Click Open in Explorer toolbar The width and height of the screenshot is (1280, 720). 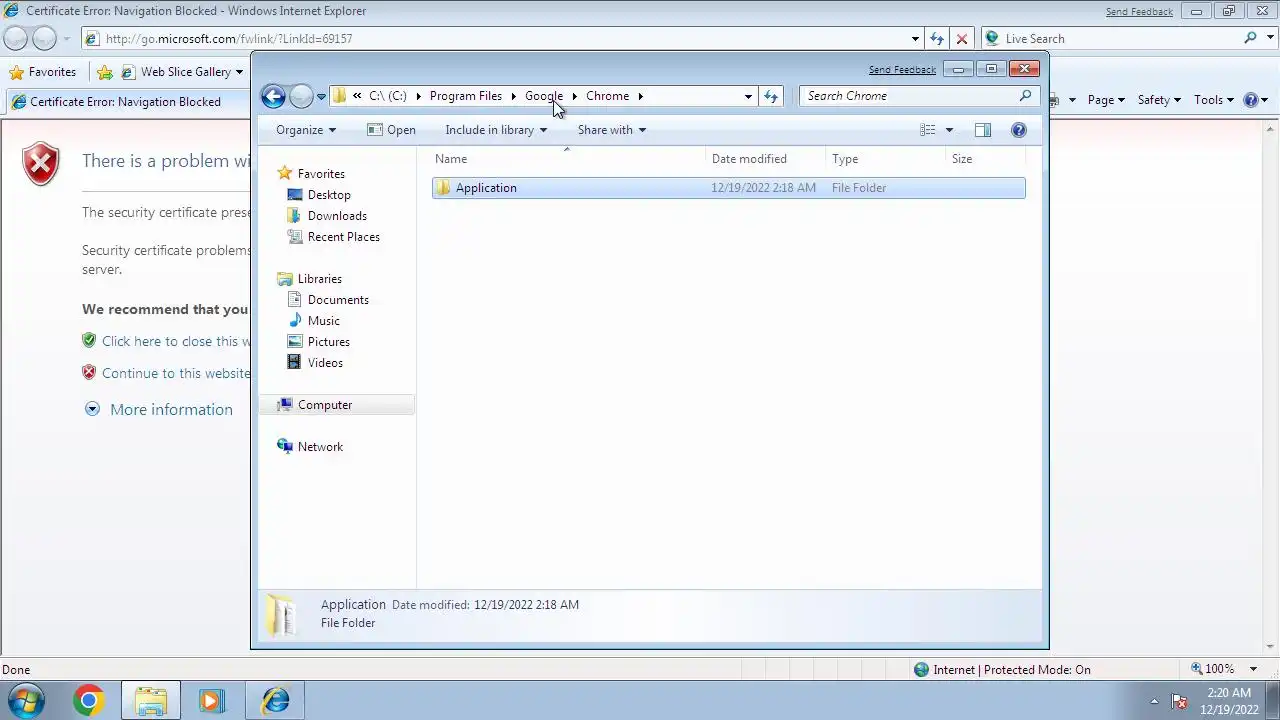391,130
